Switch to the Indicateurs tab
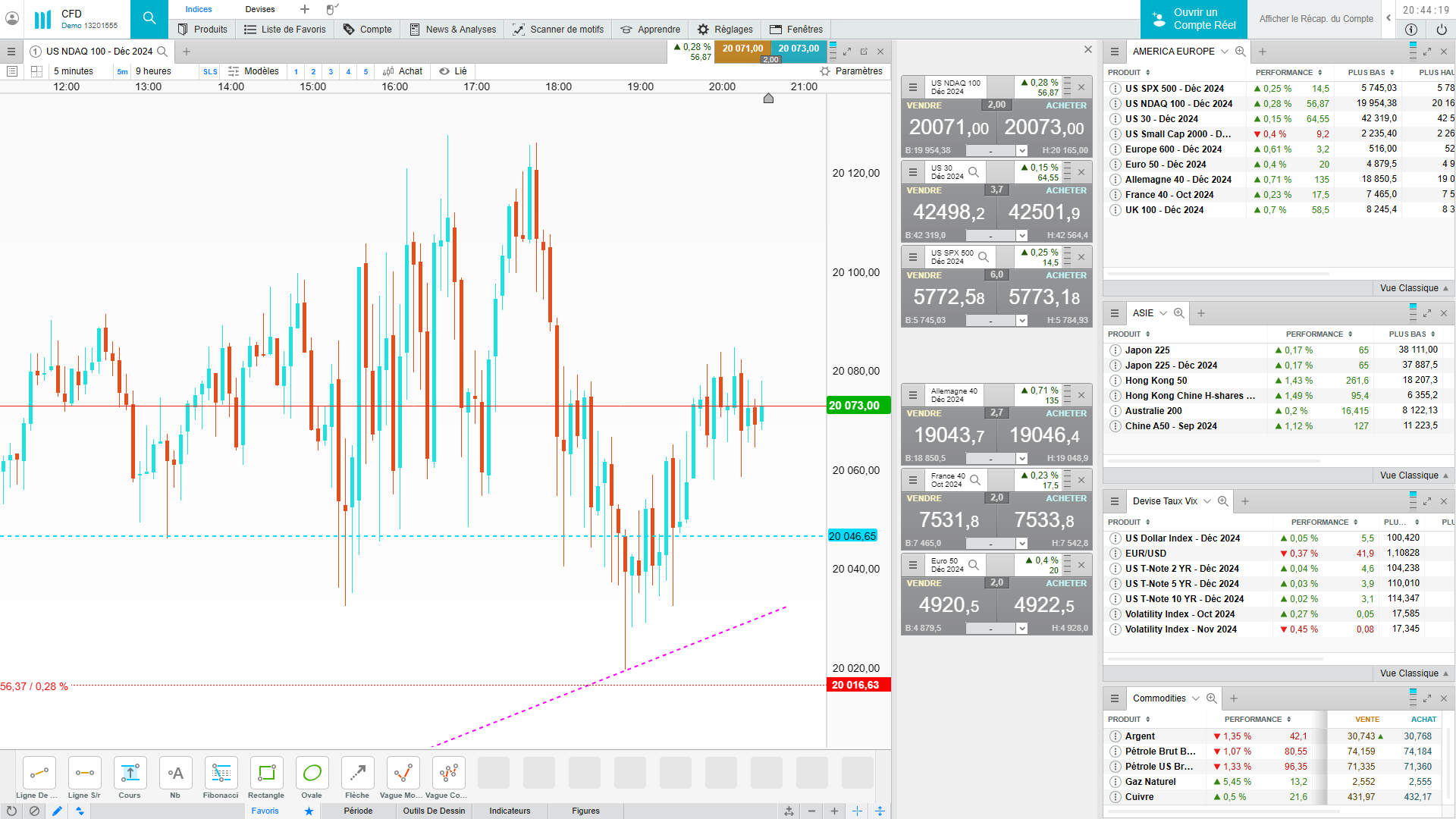The height and width of the screenshot is (819, 1456). (x=510, y=811)
